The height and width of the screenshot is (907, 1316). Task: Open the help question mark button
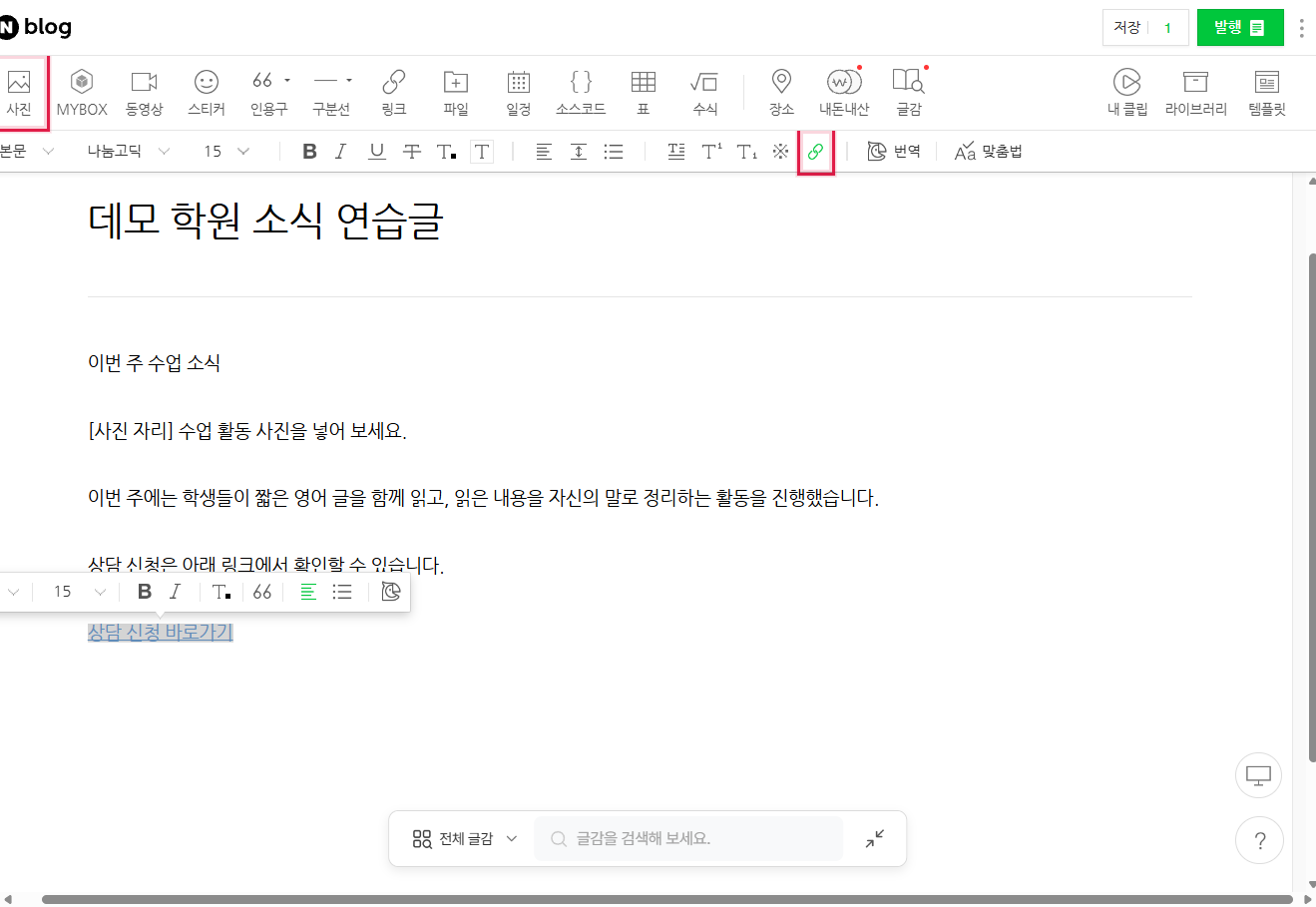1259,841
